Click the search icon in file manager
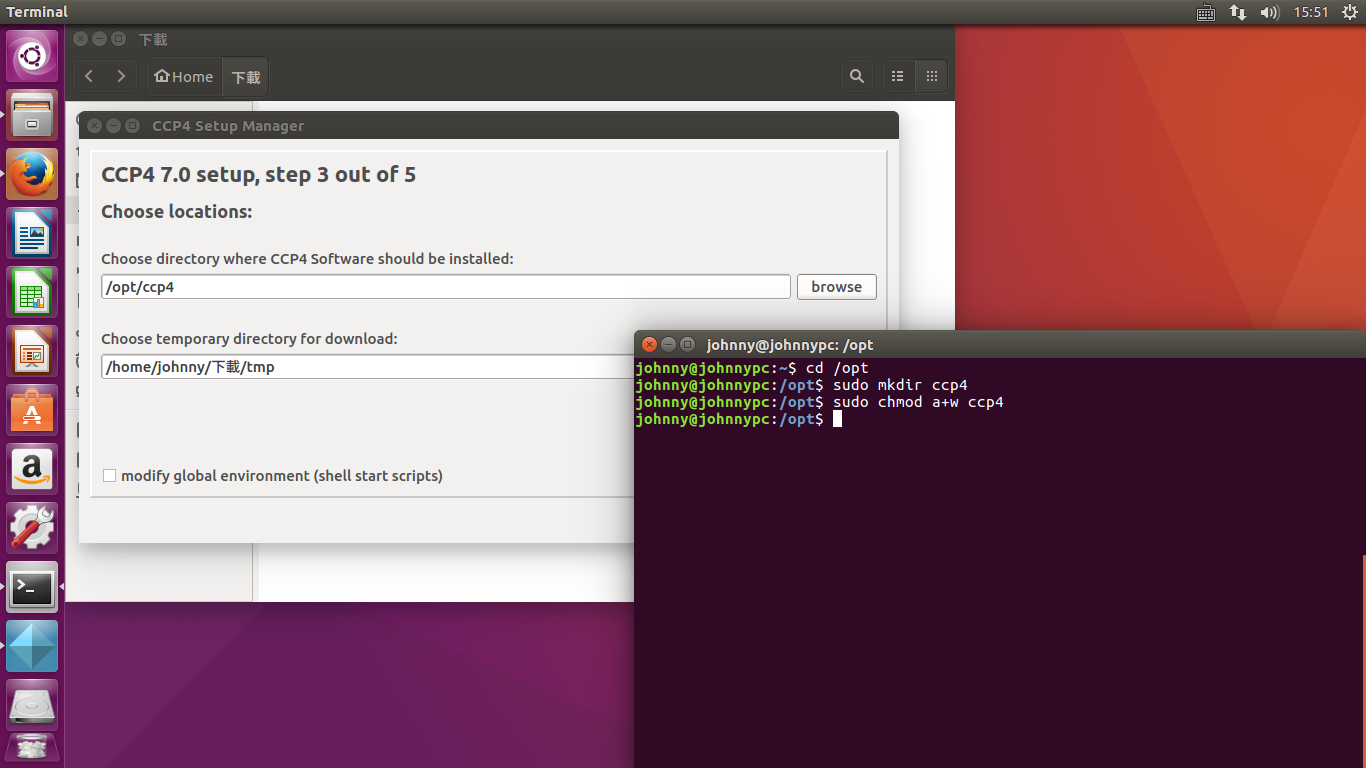1366x768 pixels. [856, 76]
